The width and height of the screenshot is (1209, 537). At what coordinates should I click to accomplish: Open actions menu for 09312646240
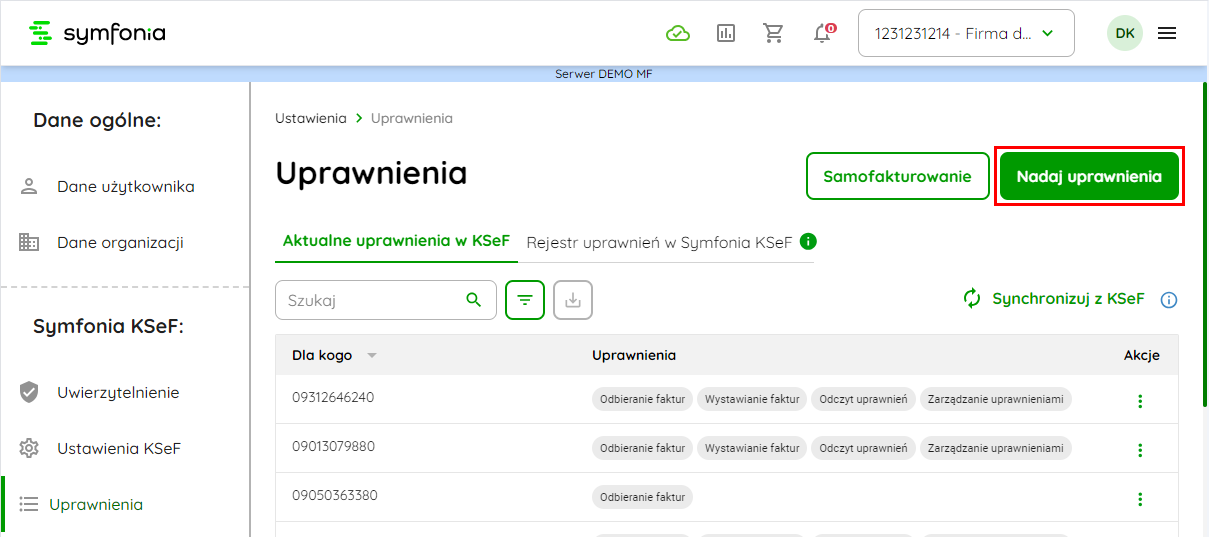[x=1140, y=401]
